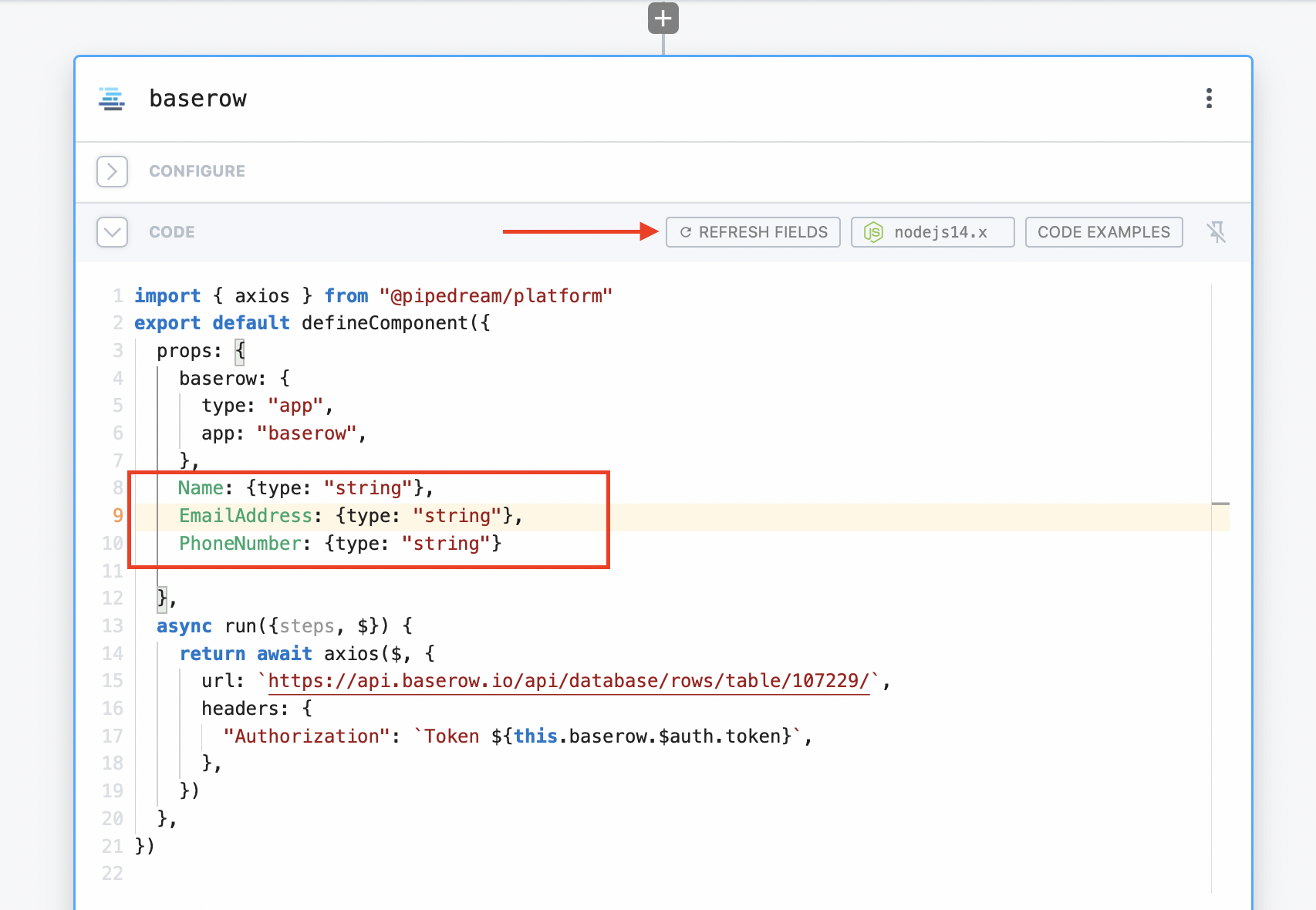Viewport: 1316px width, 910px height.
Task: Click the editor scrollbar position marker
Action: [x=1220, y=504]
